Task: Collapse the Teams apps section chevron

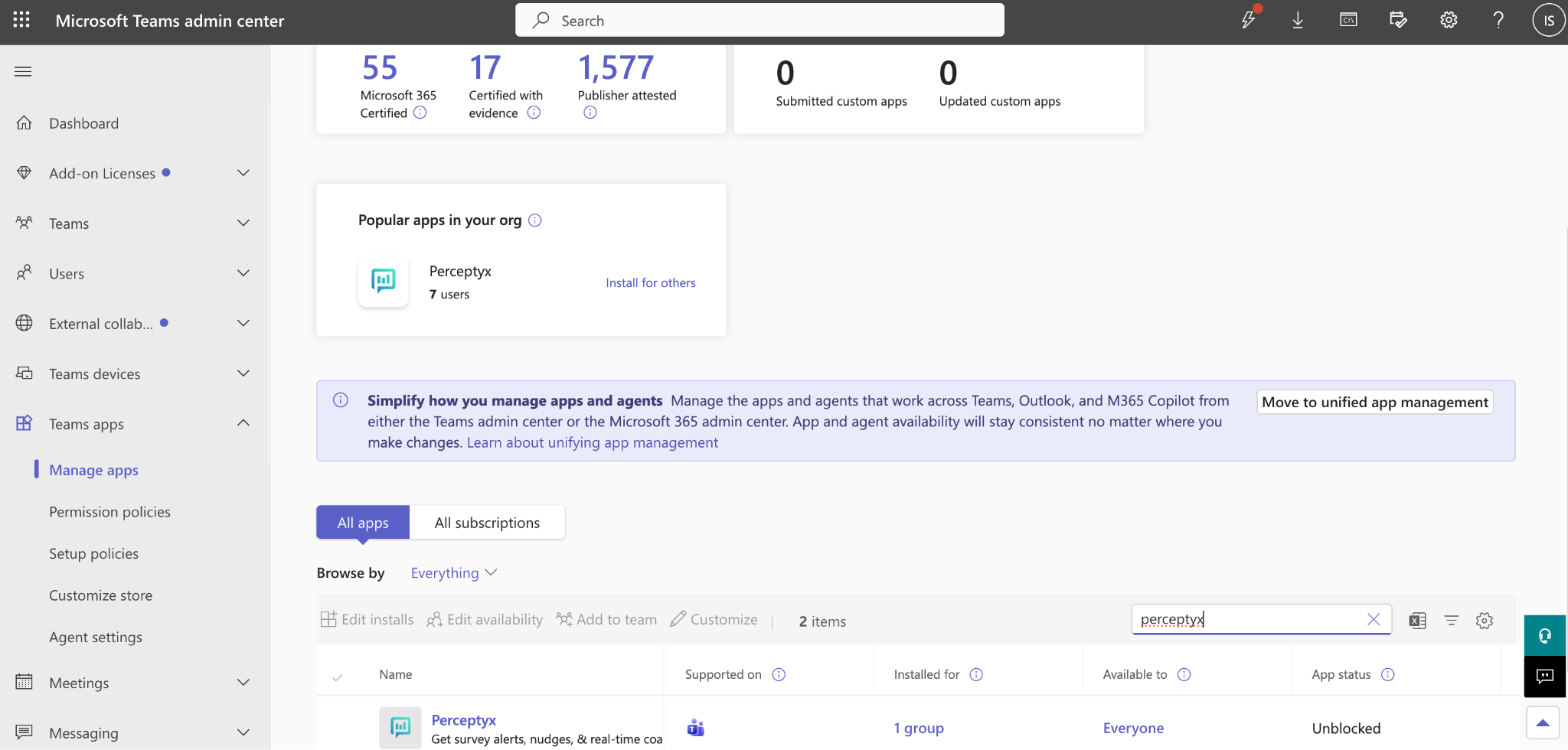Action: coord(243,423)
